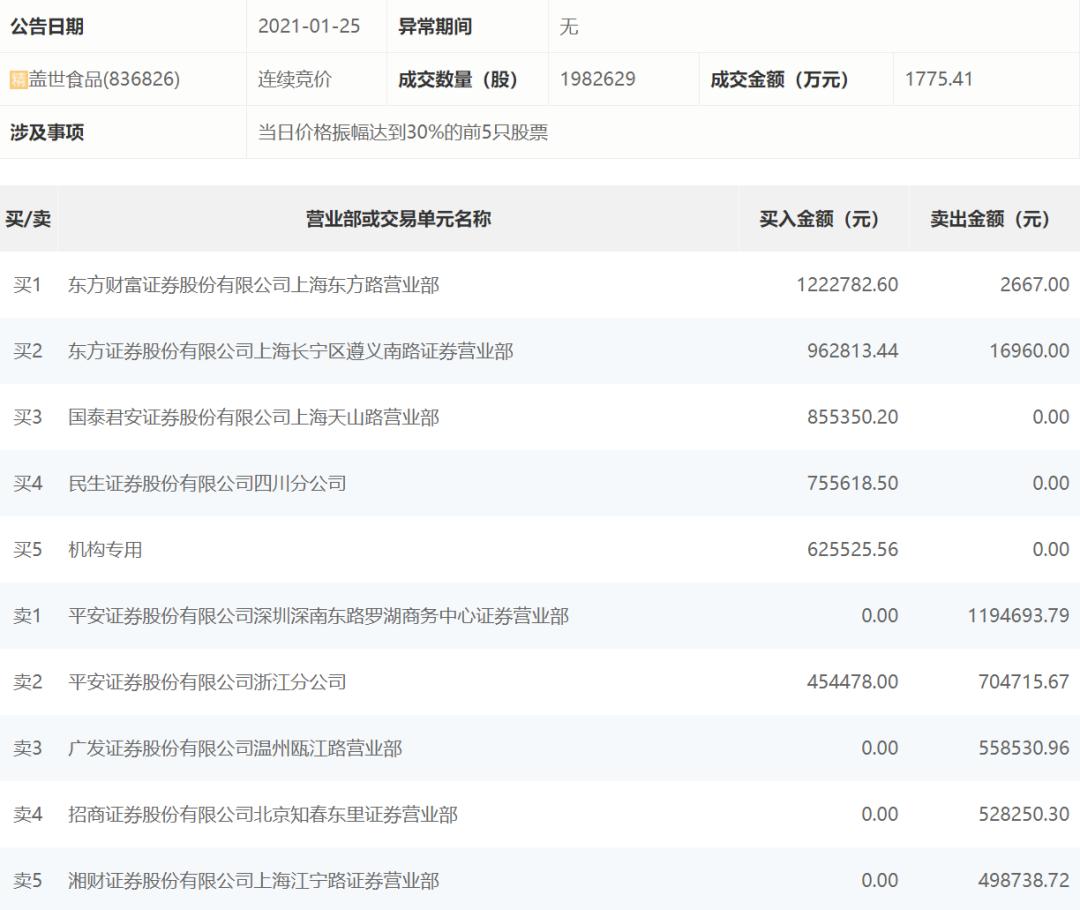Click the 成交数量（股） label

coord(457,79)
